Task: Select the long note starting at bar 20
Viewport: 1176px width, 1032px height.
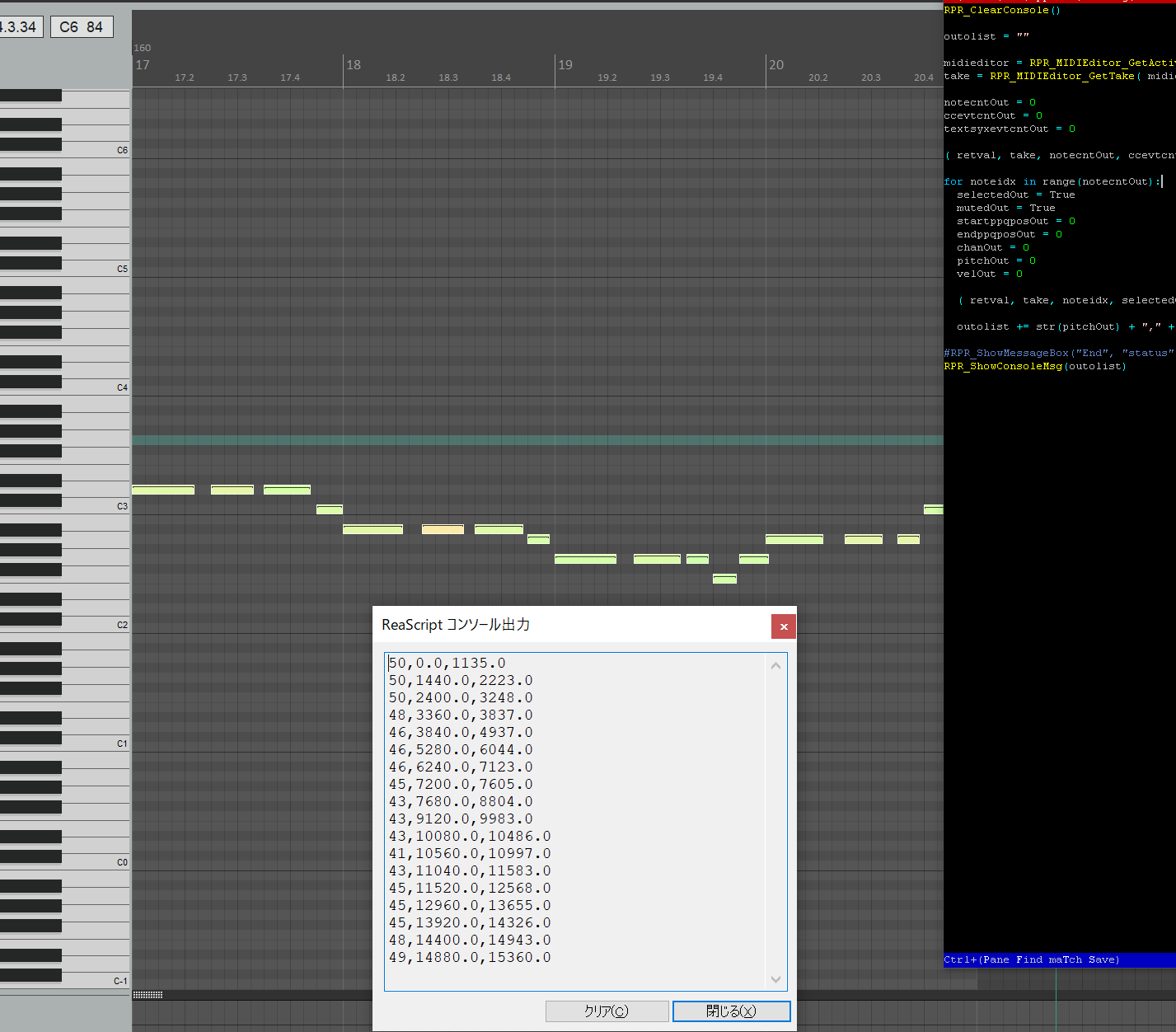Action: tap(794, 539)
